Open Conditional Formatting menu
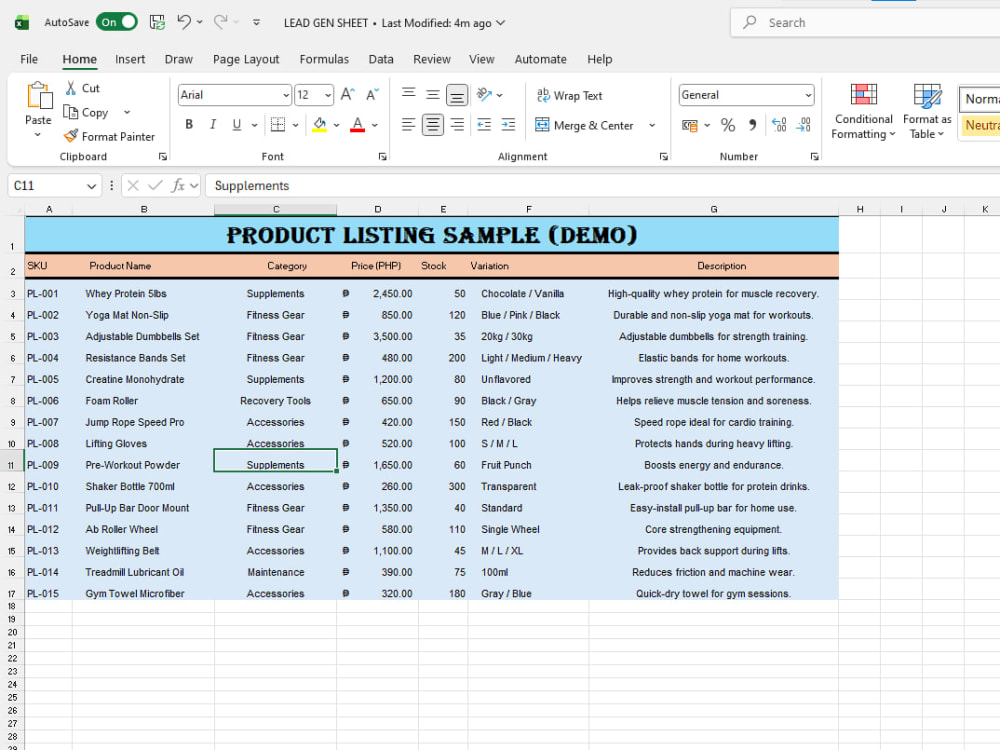This screenshot has width=1000, height=750. click(864, 112)
